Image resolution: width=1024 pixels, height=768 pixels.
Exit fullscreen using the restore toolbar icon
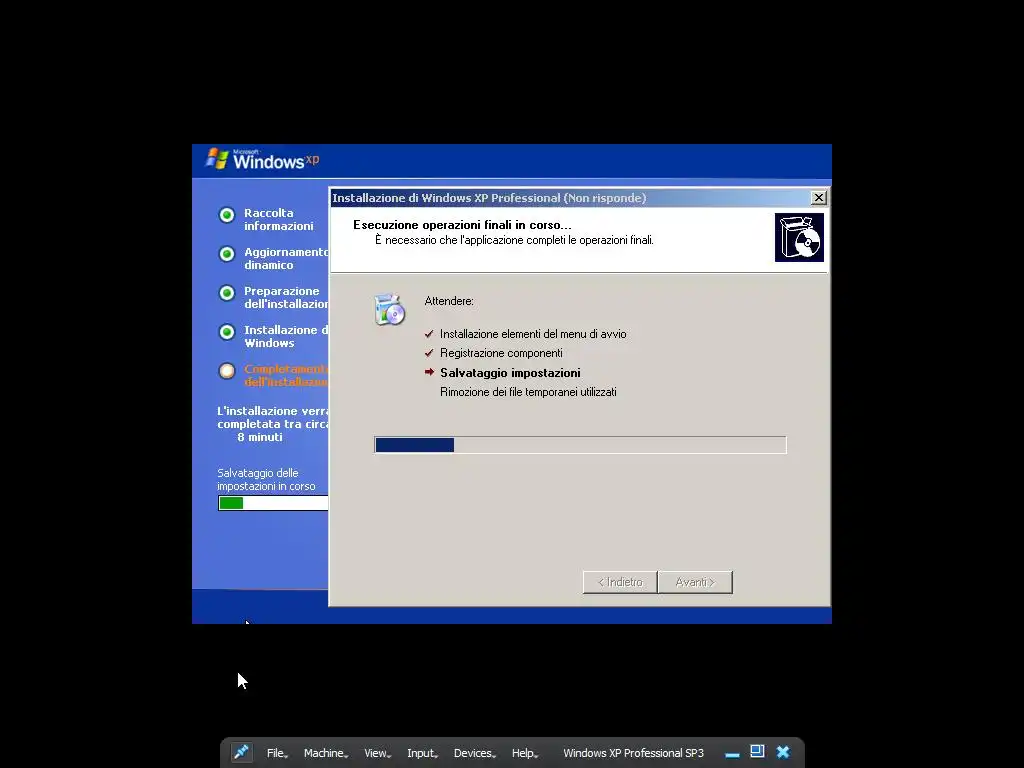click(x=757, y=752)
